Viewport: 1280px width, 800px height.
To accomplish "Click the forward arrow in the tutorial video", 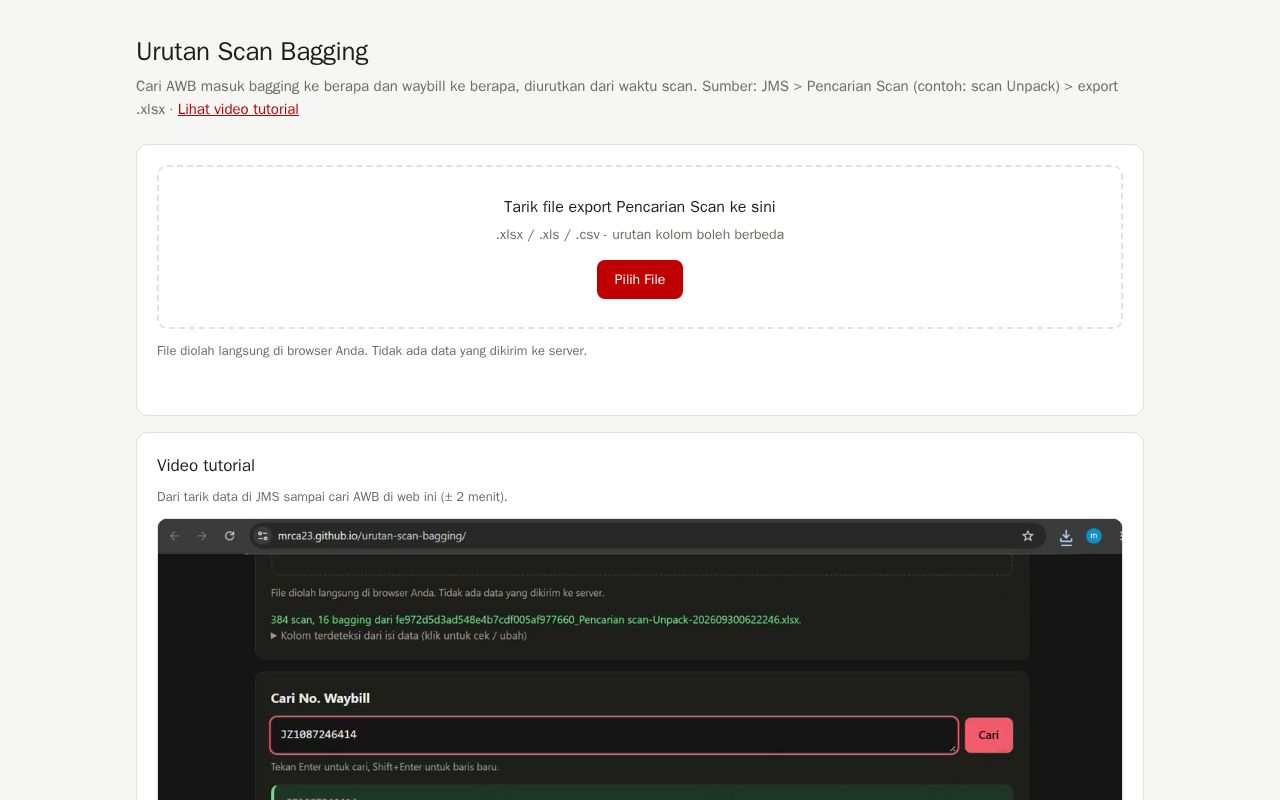I will (202, 536).
